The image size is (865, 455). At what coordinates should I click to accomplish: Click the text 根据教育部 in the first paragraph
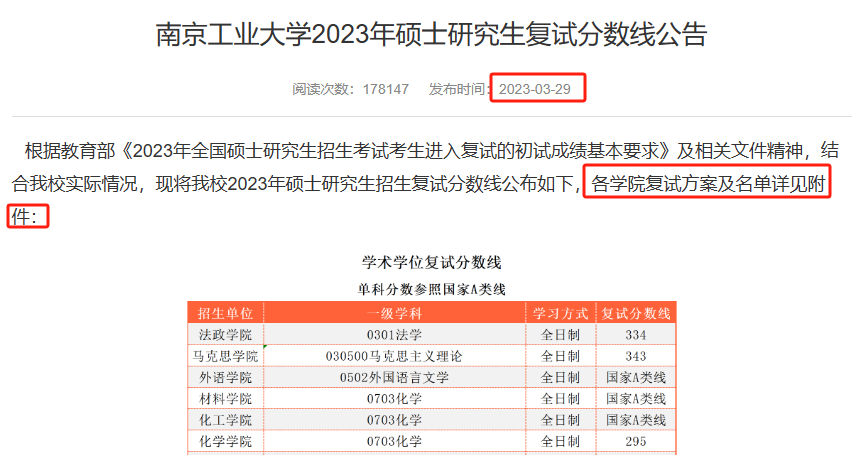(70, 151)
